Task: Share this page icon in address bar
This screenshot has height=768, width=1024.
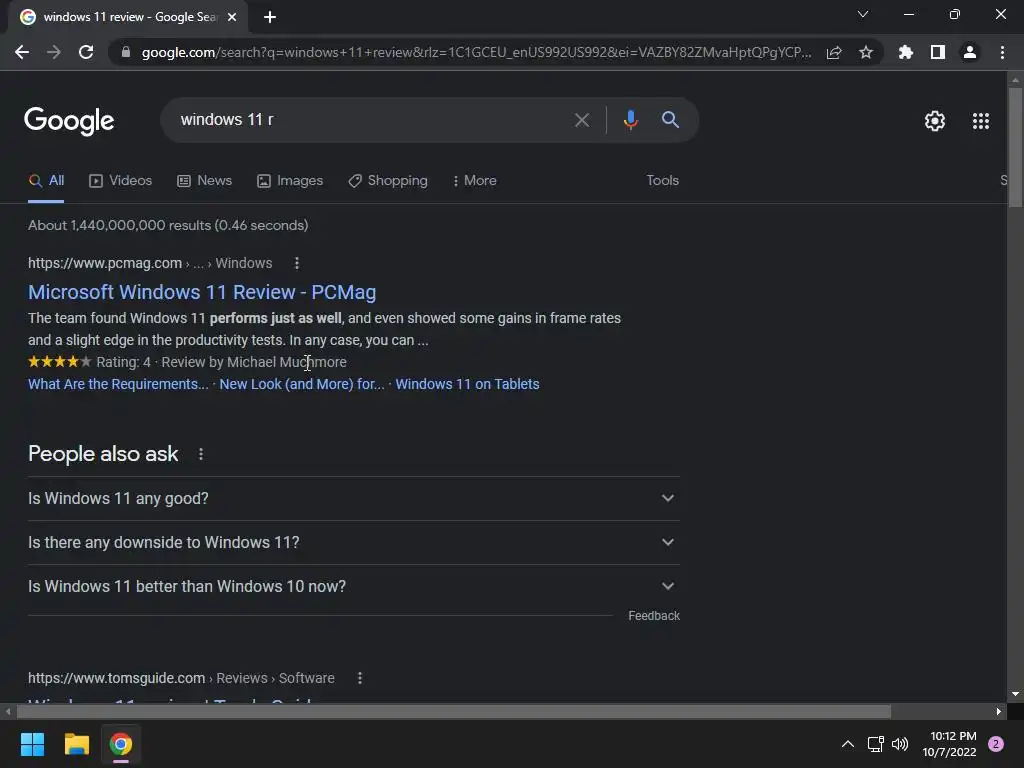Action: (834, 52)
